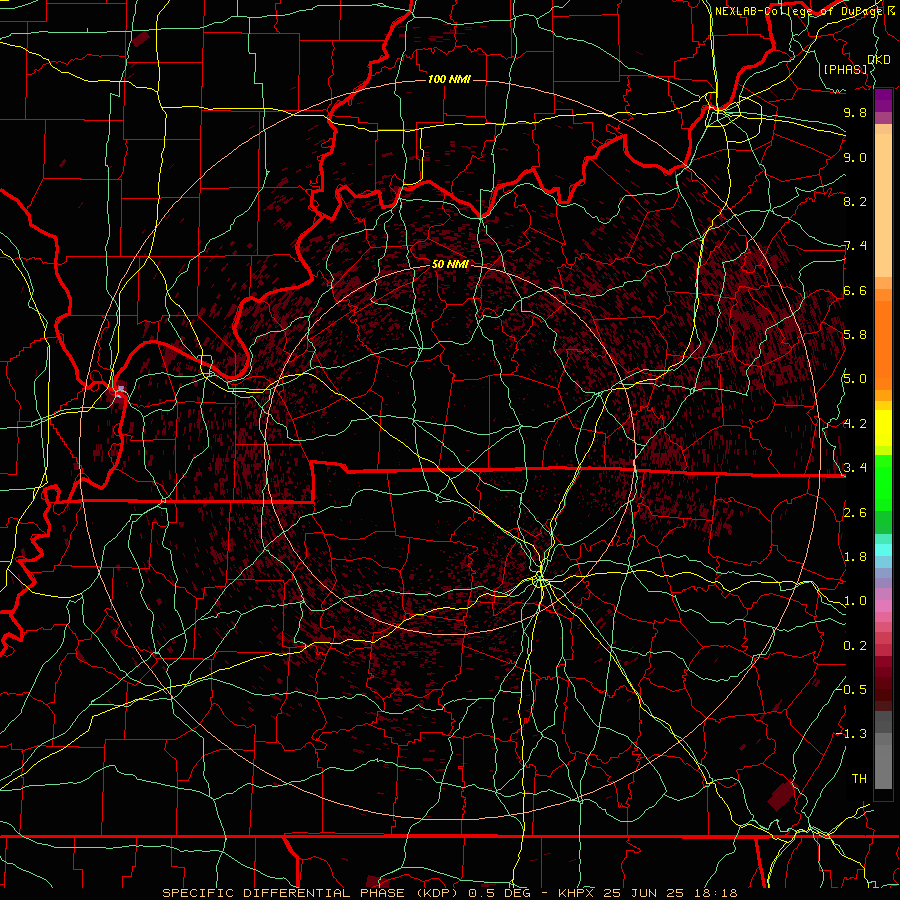Pick the pink band of the color scale
900x900 pixels.
tap(883, 606)
